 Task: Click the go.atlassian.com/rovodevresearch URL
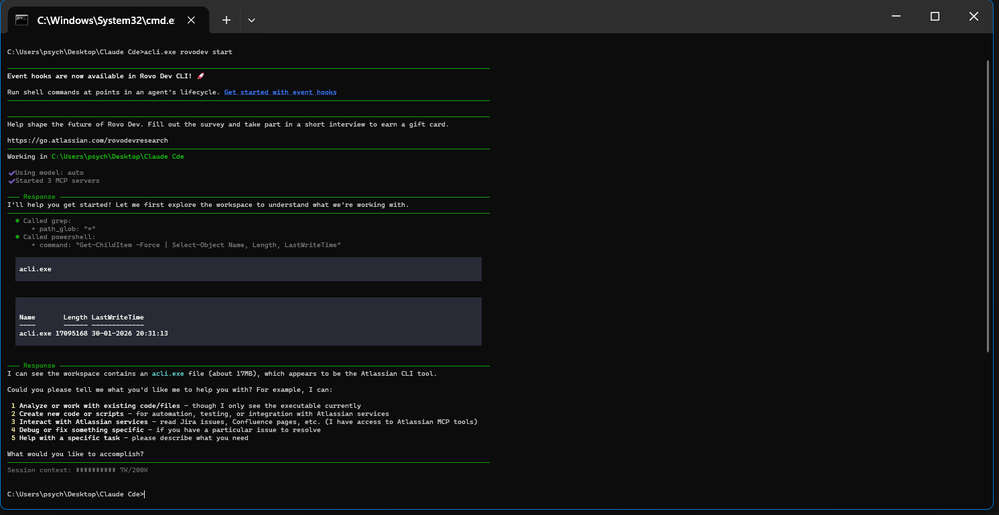pos(88,140)
